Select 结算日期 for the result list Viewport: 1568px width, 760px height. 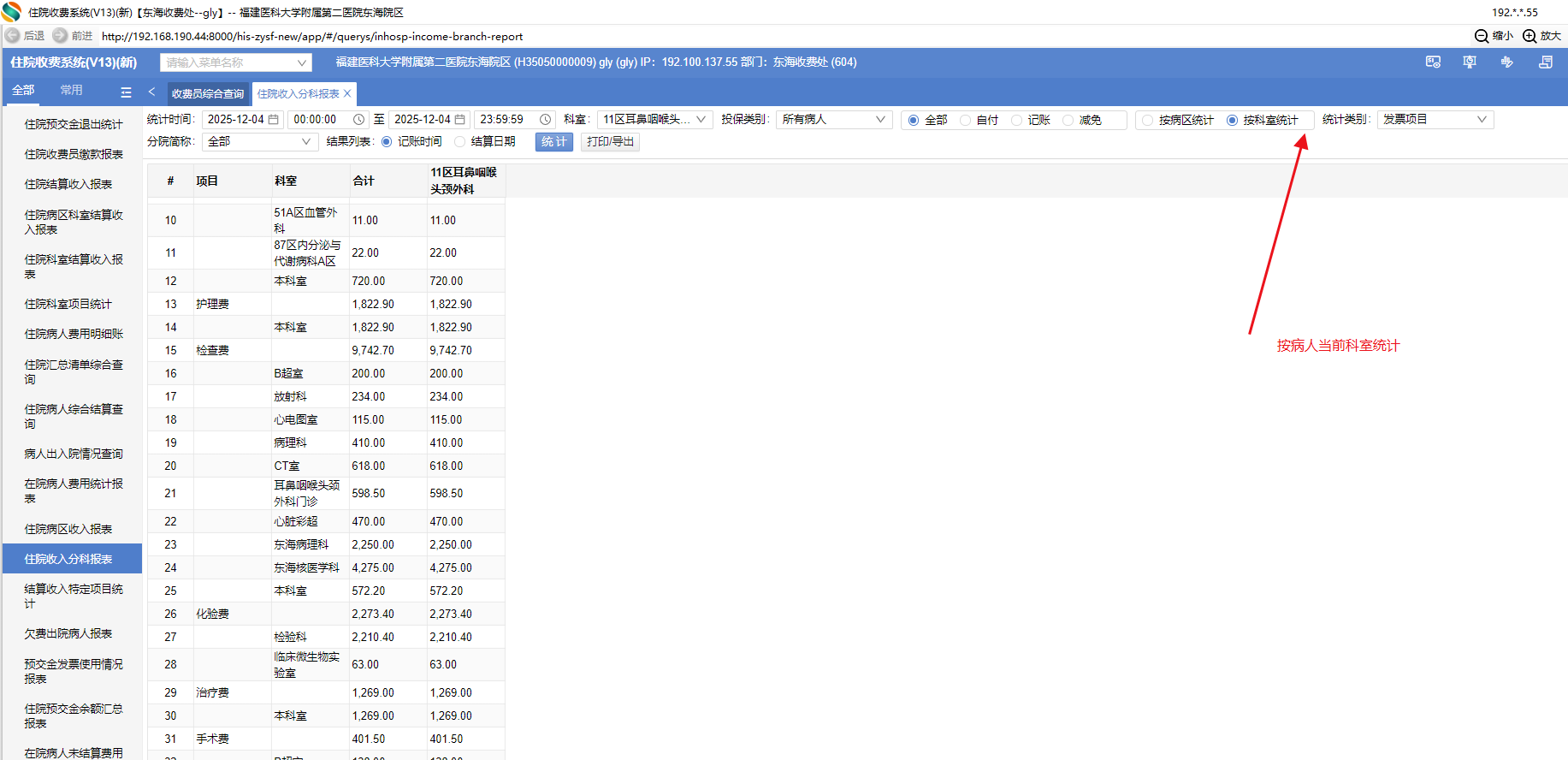(x=460, y=142)
